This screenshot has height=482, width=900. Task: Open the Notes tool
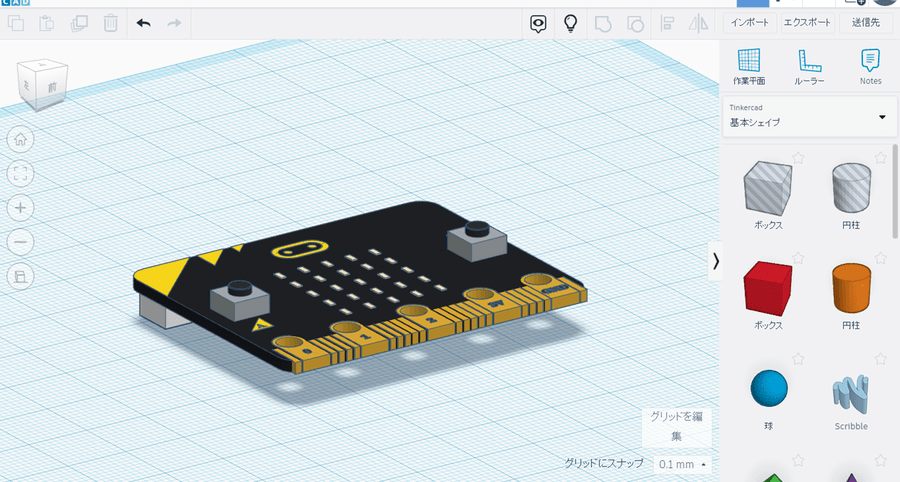(x=870, y=67)
